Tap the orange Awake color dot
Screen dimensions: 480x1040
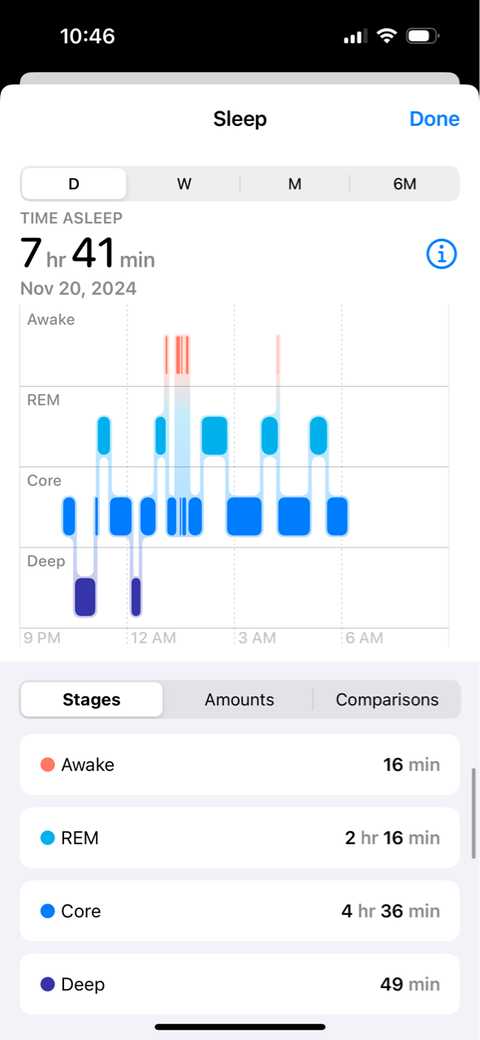[x=47, y=765]
